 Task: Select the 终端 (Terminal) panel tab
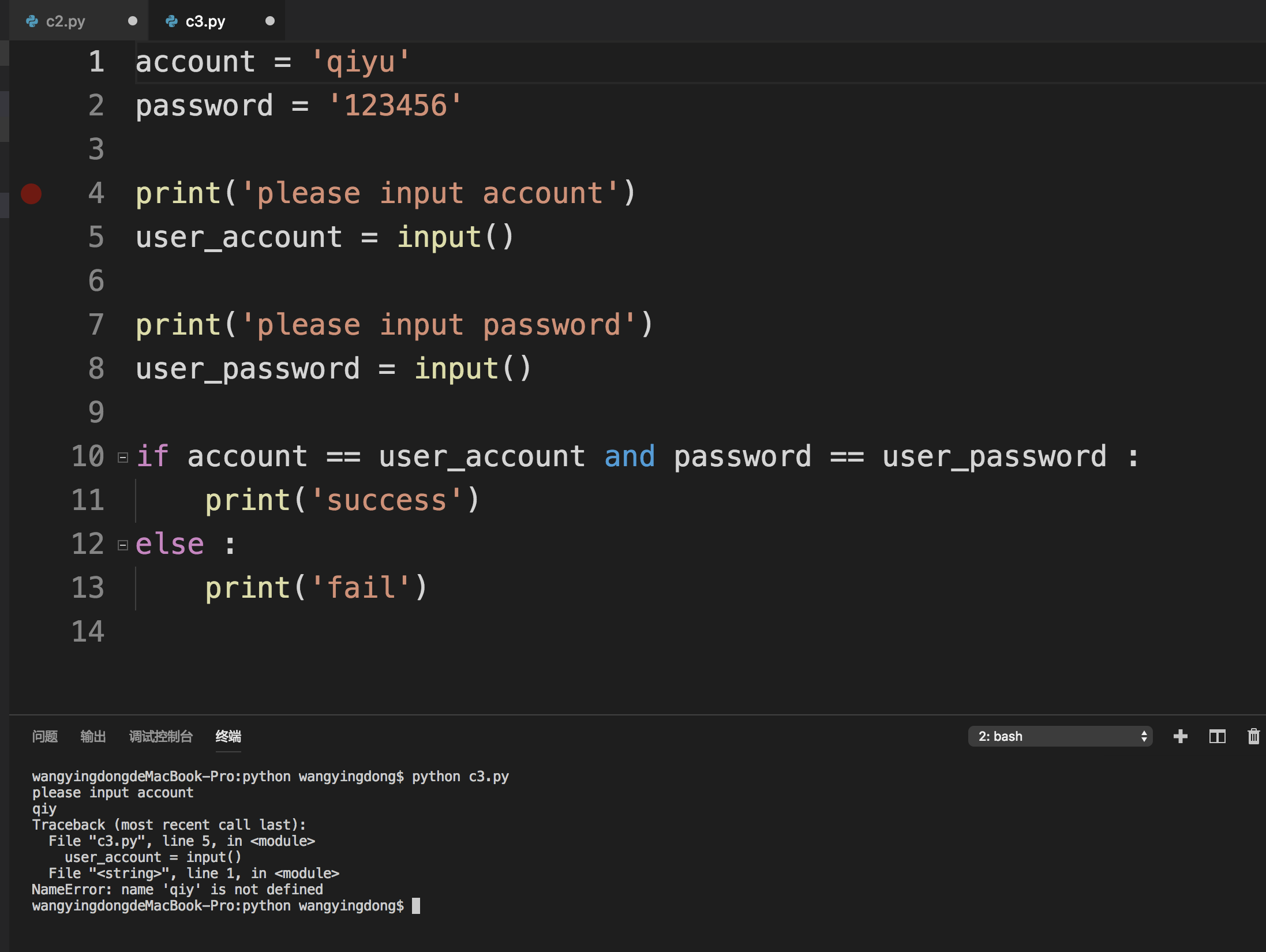pyautogui.click(x=228, y=736)
